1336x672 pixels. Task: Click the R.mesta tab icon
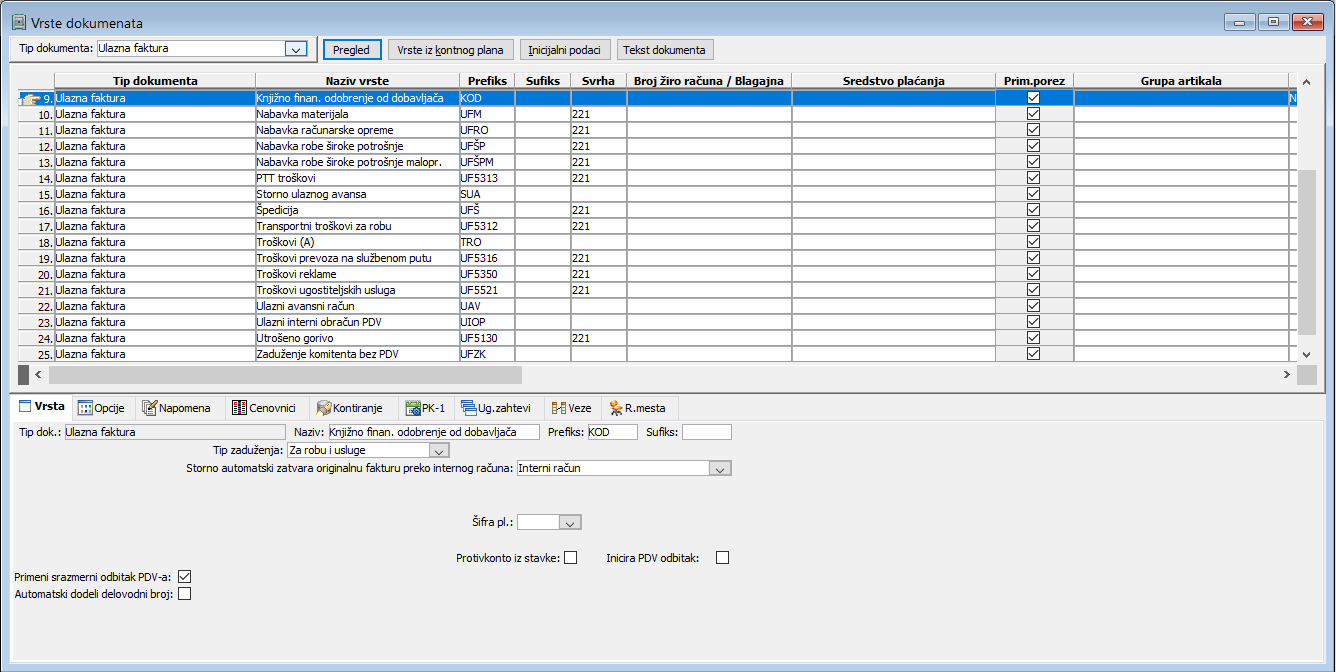coord(615,408)
